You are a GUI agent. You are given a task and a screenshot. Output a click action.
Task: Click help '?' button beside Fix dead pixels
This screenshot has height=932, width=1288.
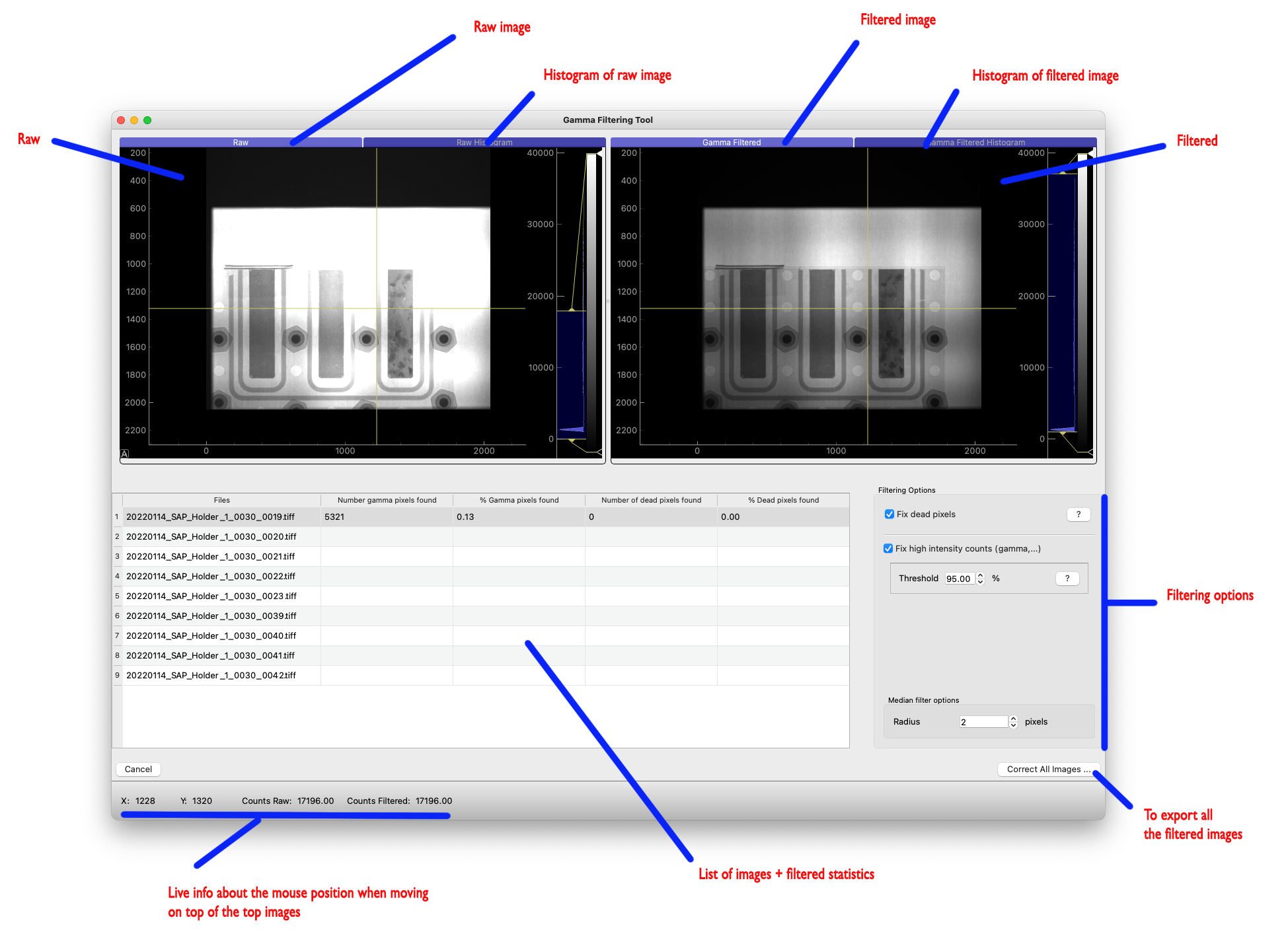pyautogui.click(x=1078, y=515)
